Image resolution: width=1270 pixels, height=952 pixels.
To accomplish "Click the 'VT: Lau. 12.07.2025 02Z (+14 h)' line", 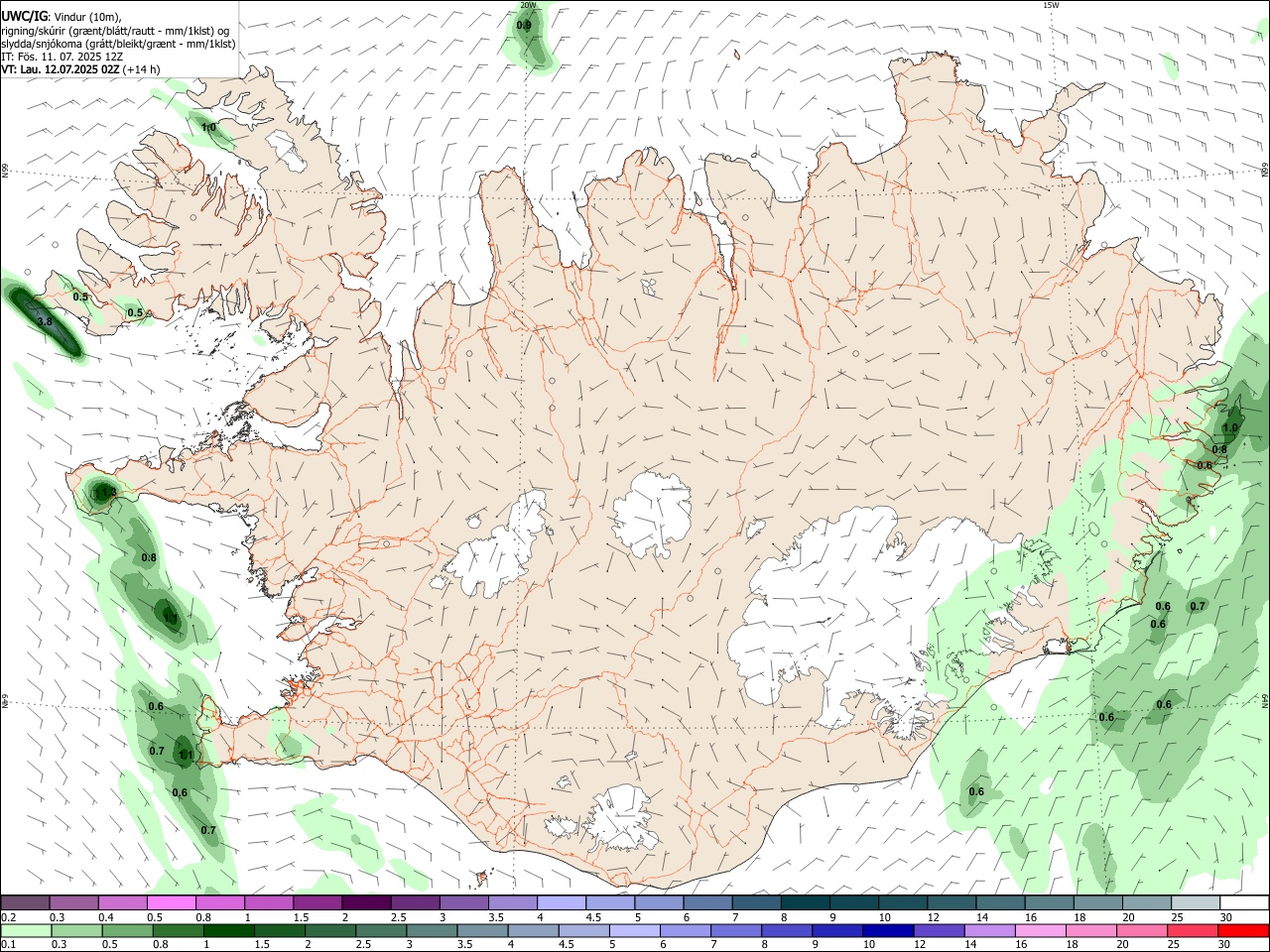I will coord(80,69).
